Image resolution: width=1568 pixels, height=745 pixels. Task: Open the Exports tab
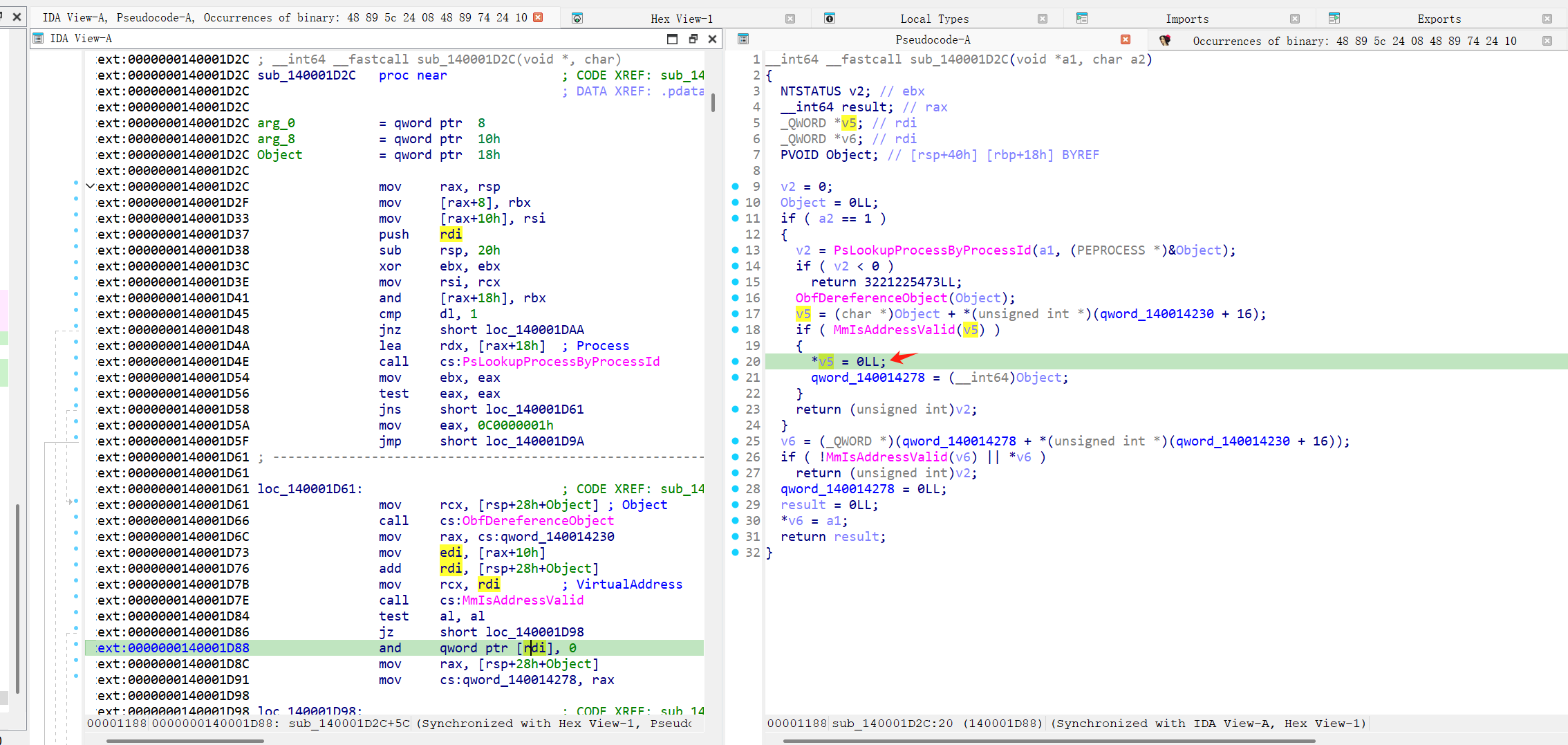(x=1439, y=19)
